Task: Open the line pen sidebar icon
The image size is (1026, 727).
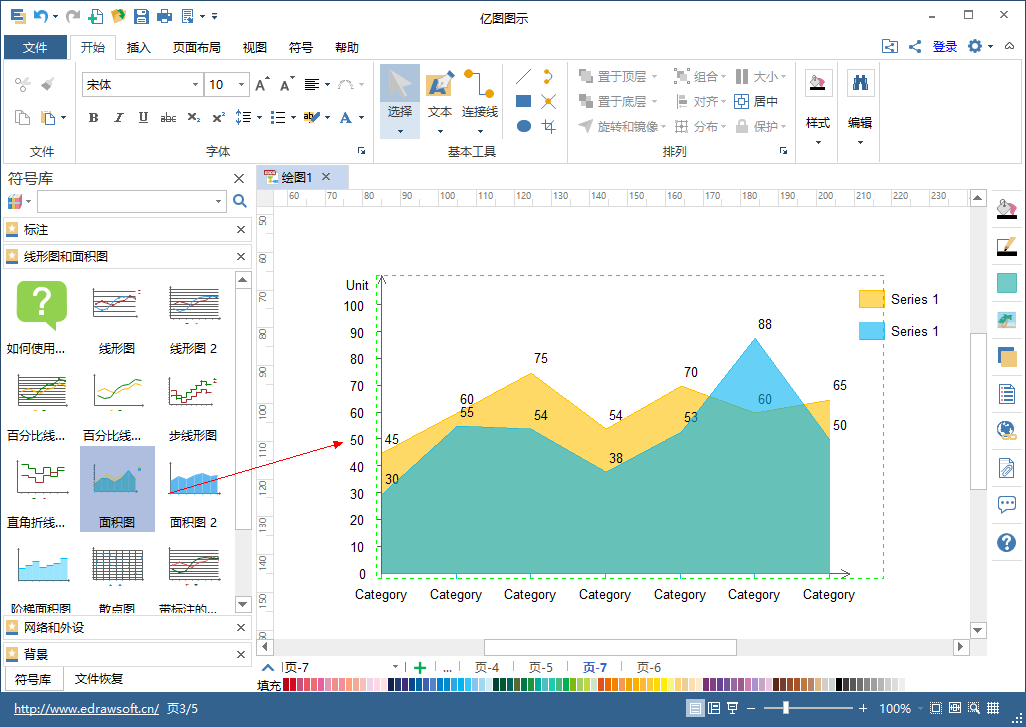Action: [x=1006, y=246]
